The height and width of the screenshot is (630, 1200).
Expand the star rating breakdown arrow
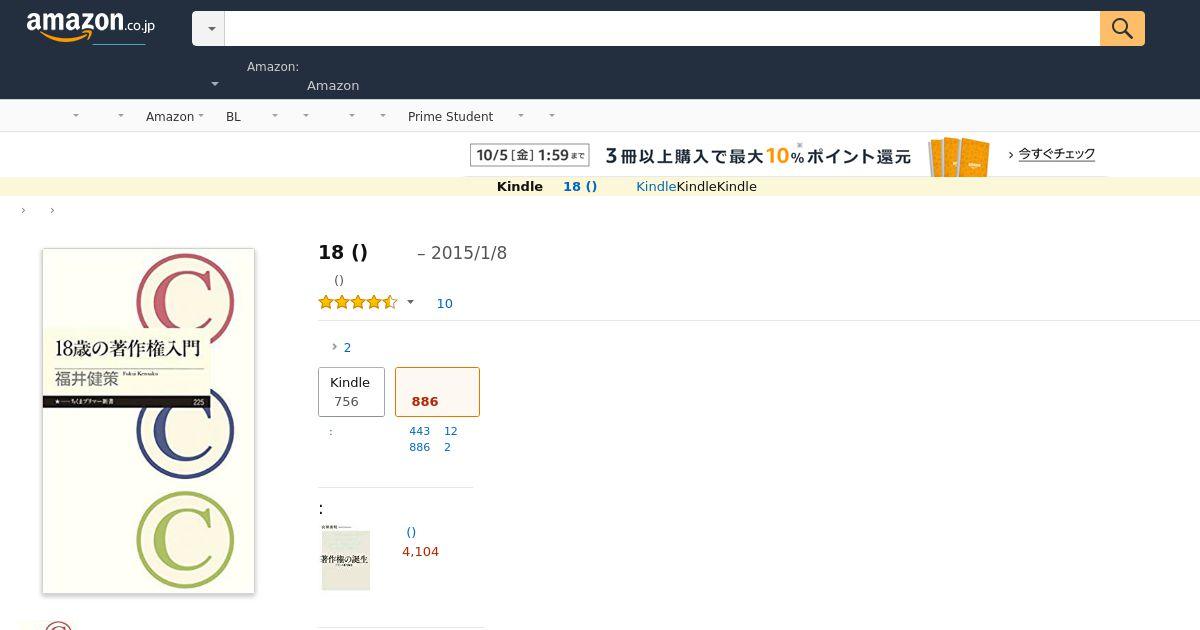pyautogui.click(x=410, y=302)
